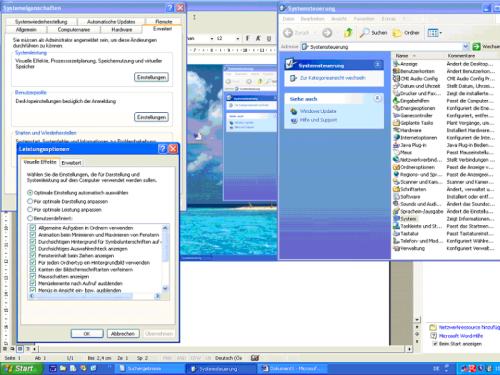The image size is (500, 375).
Task: Expand the address bar dropdown
Action: tap(466, 47)
